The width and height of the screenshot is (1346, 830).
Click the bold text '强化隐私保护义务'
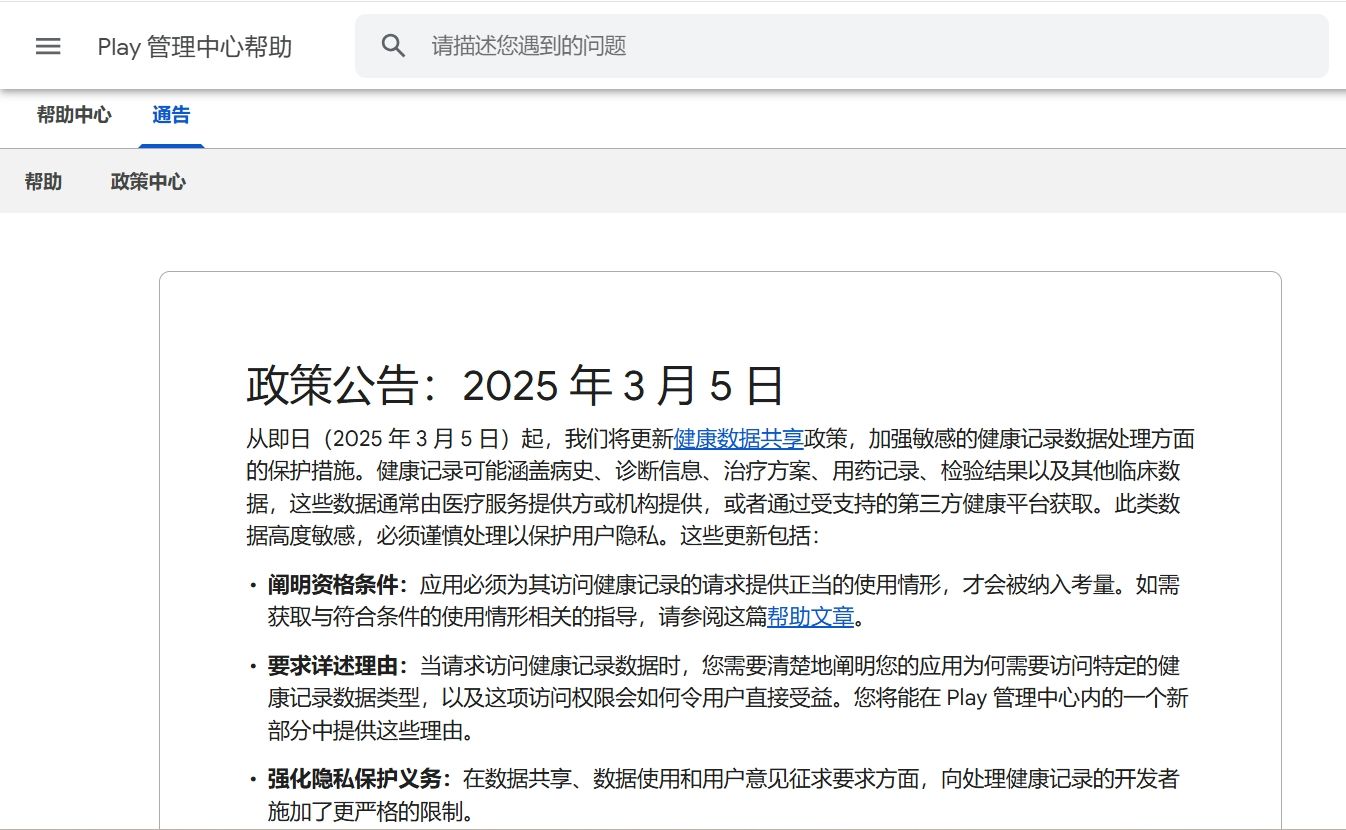354,779
